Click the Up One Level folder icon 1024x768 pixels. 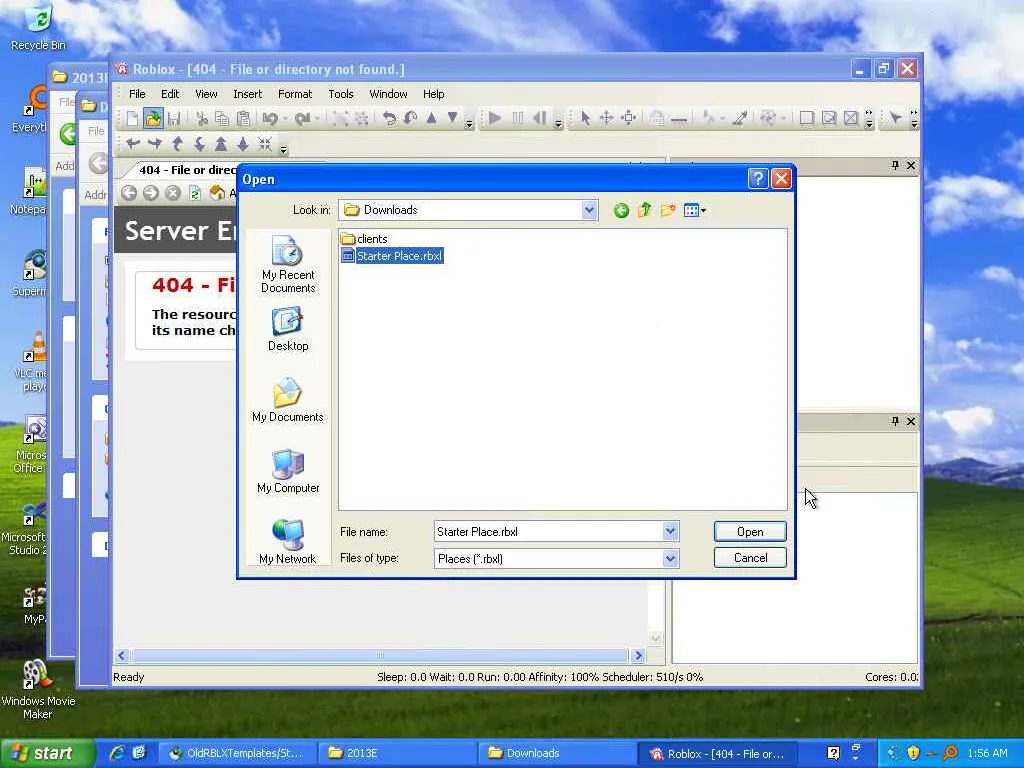pyautogui.click(x=645, y=210)
